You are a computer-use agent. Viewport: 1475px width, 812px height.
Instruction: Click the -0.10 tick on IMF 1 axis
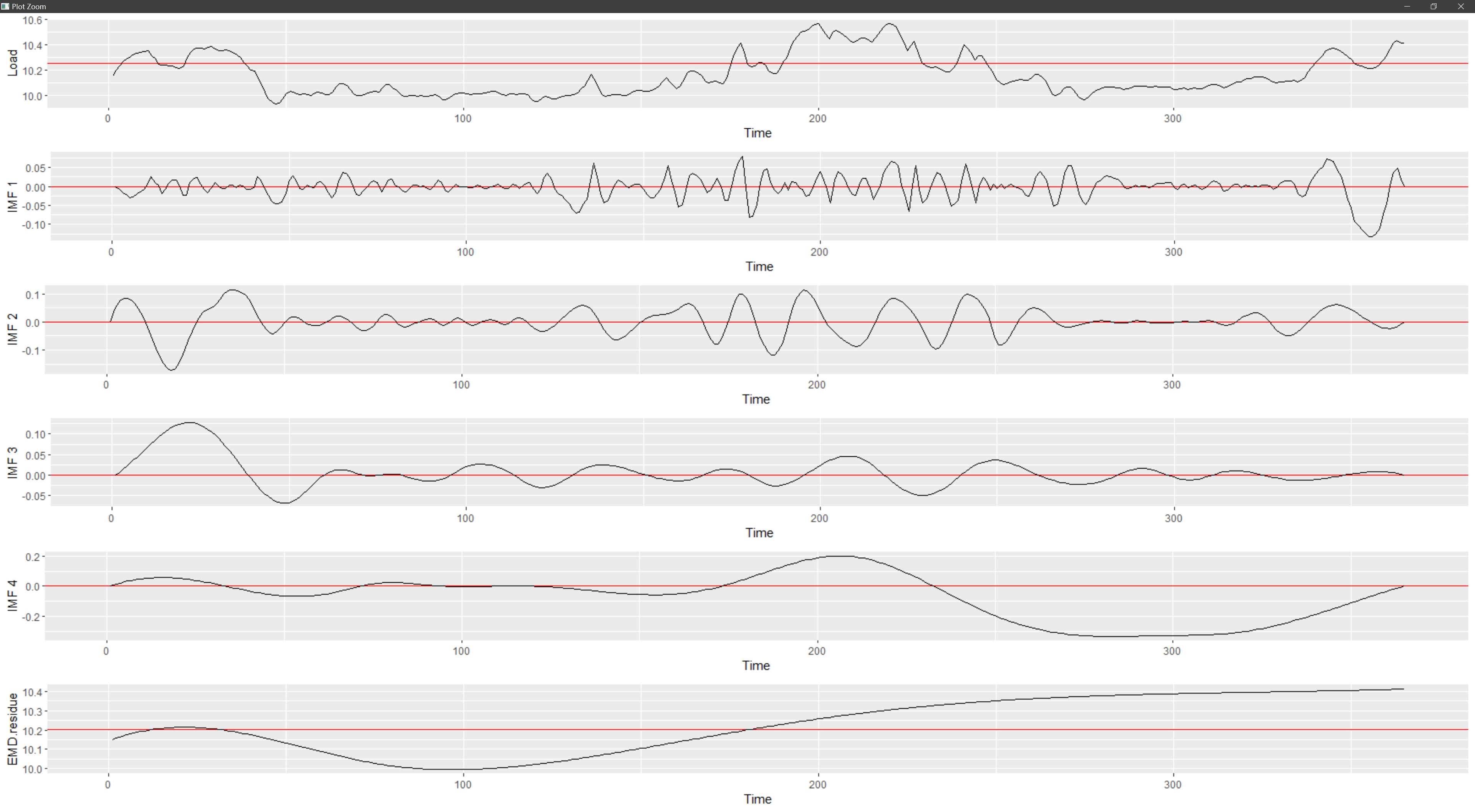point(34,224)
